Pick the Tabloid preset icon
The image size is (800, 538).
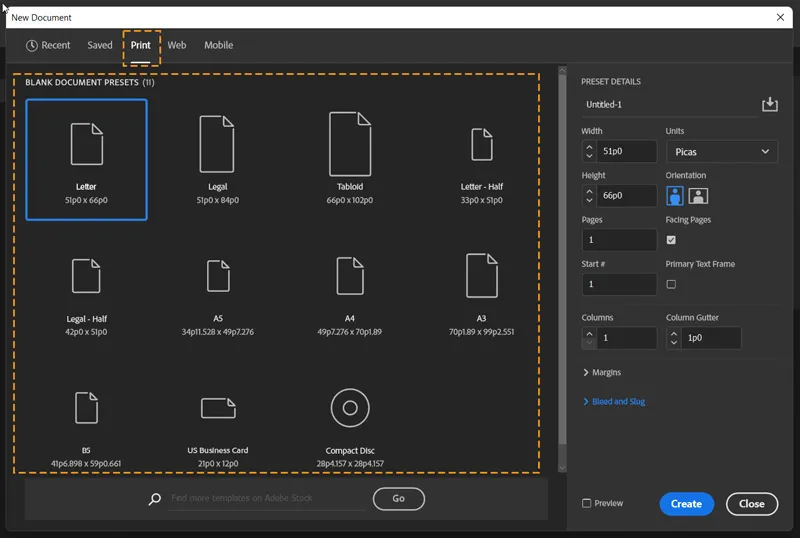click(x=350, y=144)
